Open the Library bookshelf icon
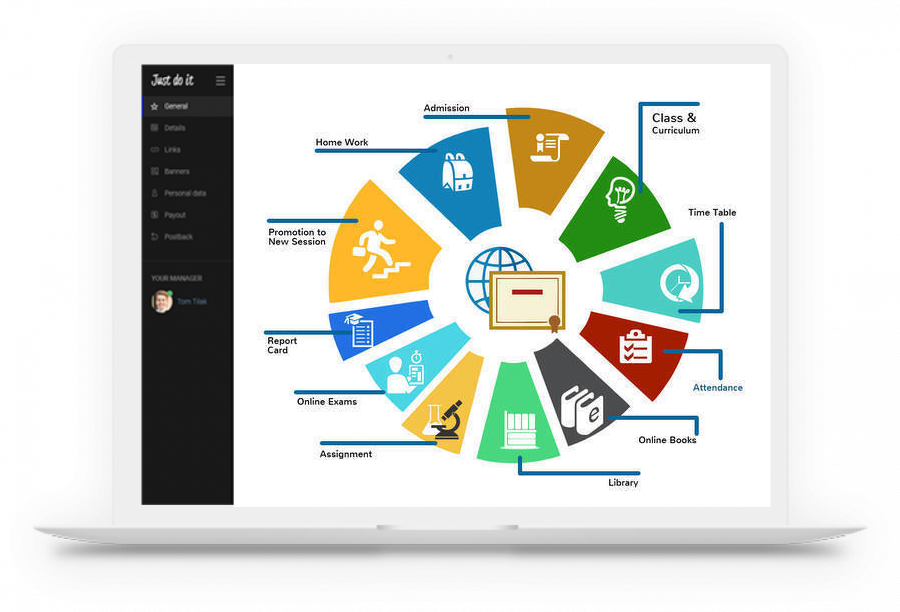This screenshot has width=900, height=612. click(x=517, y=428)
